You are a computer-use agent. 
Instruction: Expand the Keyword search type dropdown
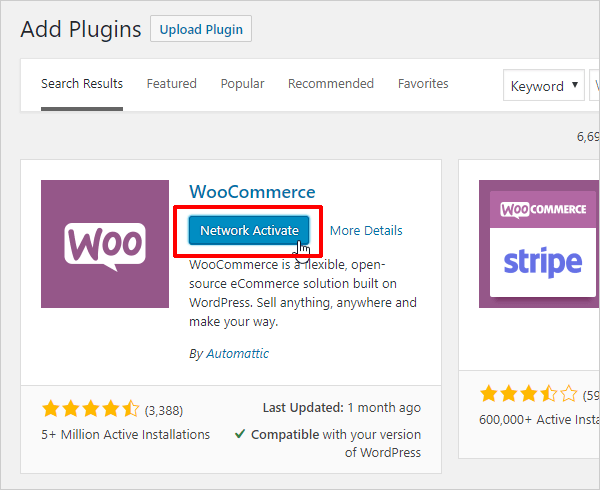tap(544, 85)
